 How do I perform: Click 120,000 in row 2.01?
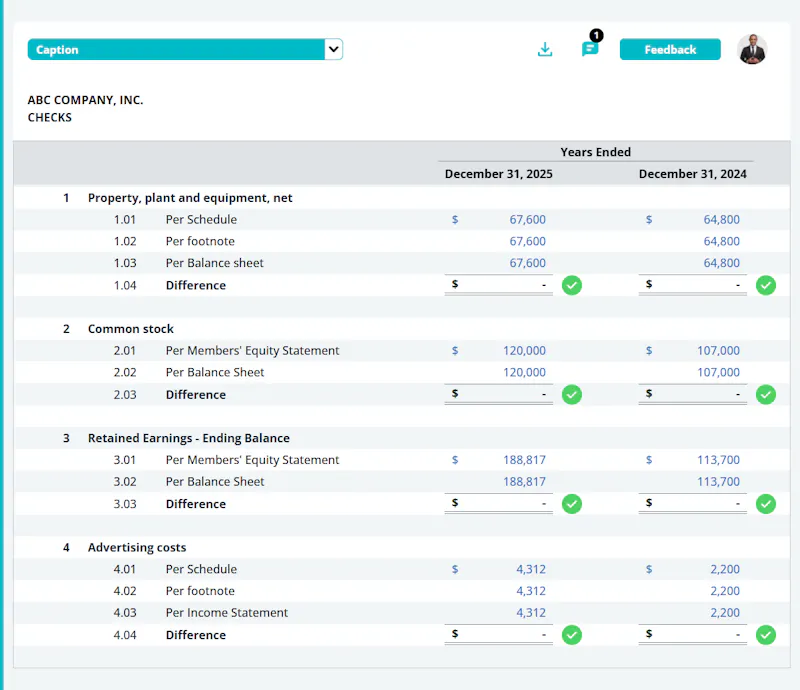point(524,351)
